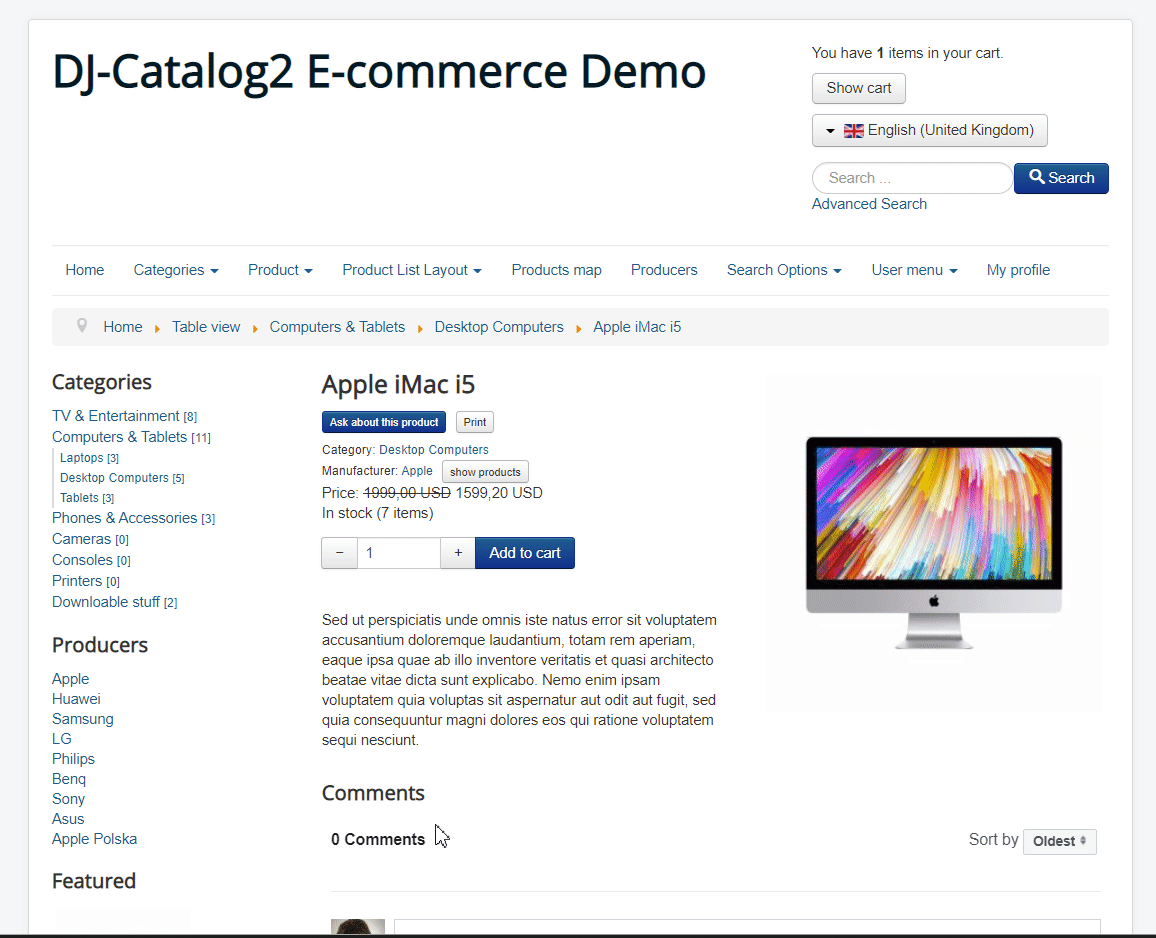1156x938 pixels.
Task: Click the breadcrumb location pin icon
Action: tap(82, 325)
